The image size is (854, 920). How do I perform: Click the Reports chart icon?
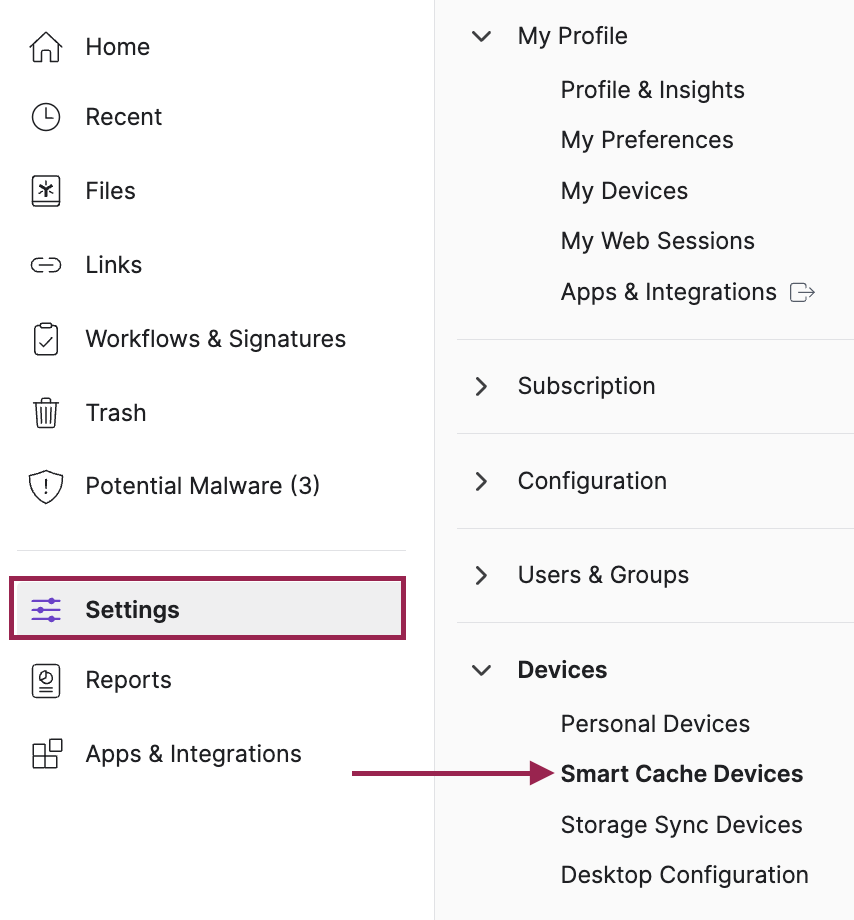[46, 680]
